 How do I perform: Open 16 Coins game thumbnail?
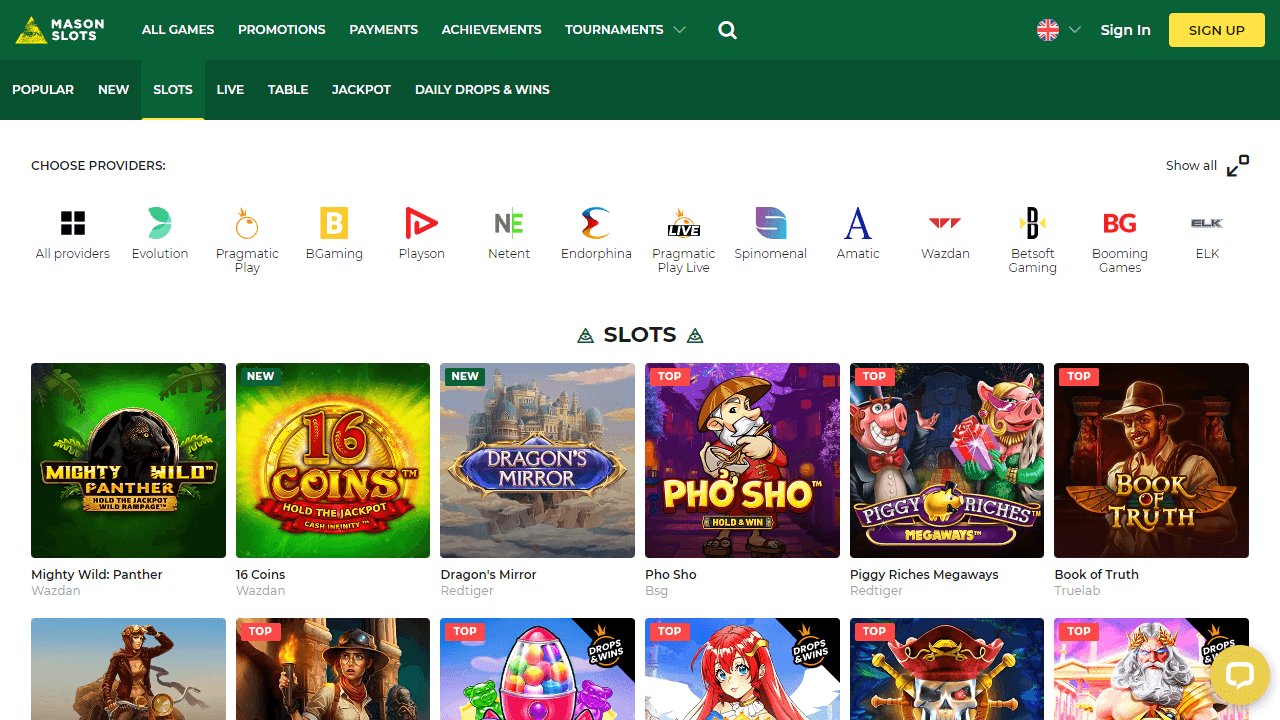coord(333,460)
